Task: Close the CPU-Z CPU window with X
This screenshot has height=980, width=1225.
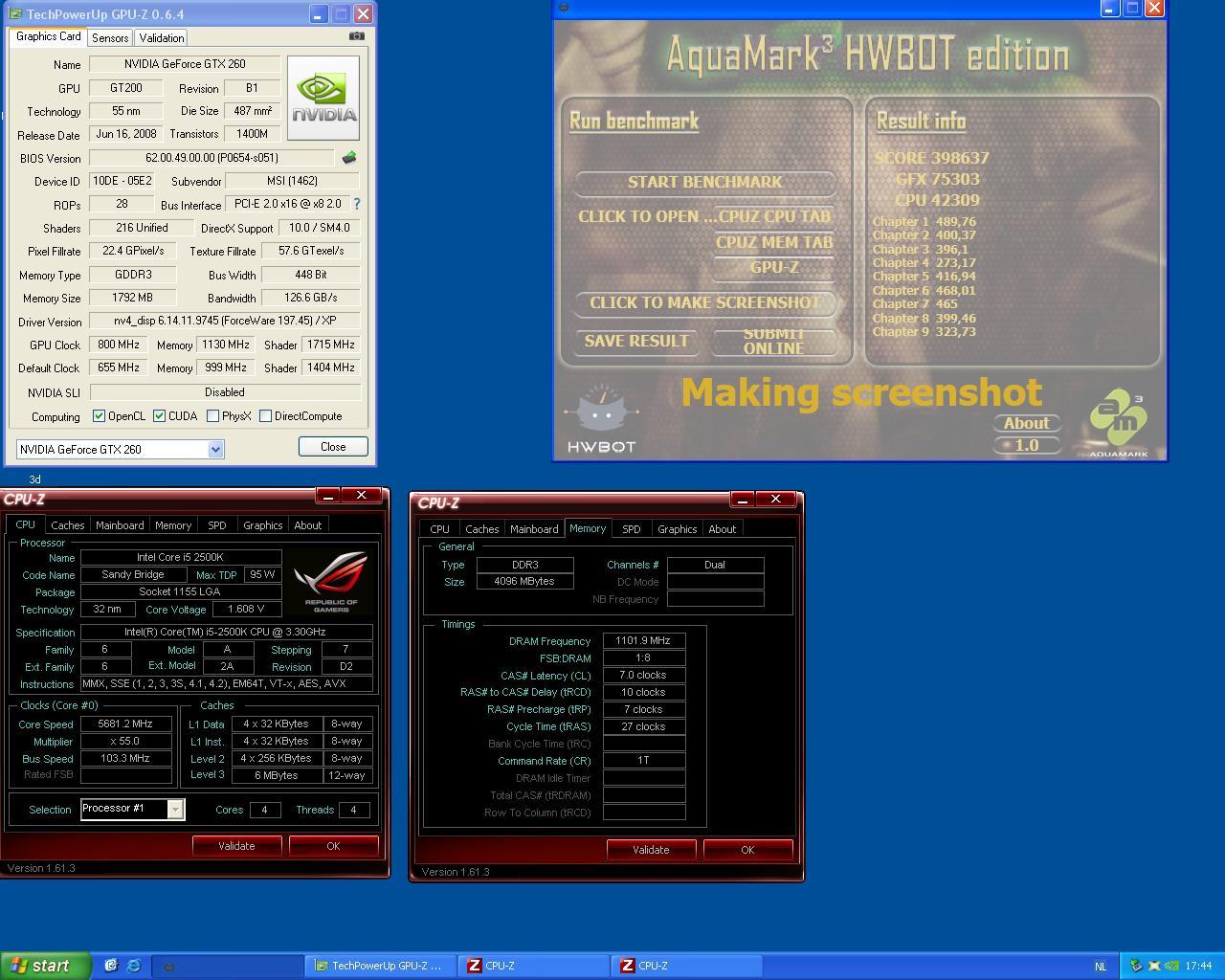Action: click(x=362, y=495)
